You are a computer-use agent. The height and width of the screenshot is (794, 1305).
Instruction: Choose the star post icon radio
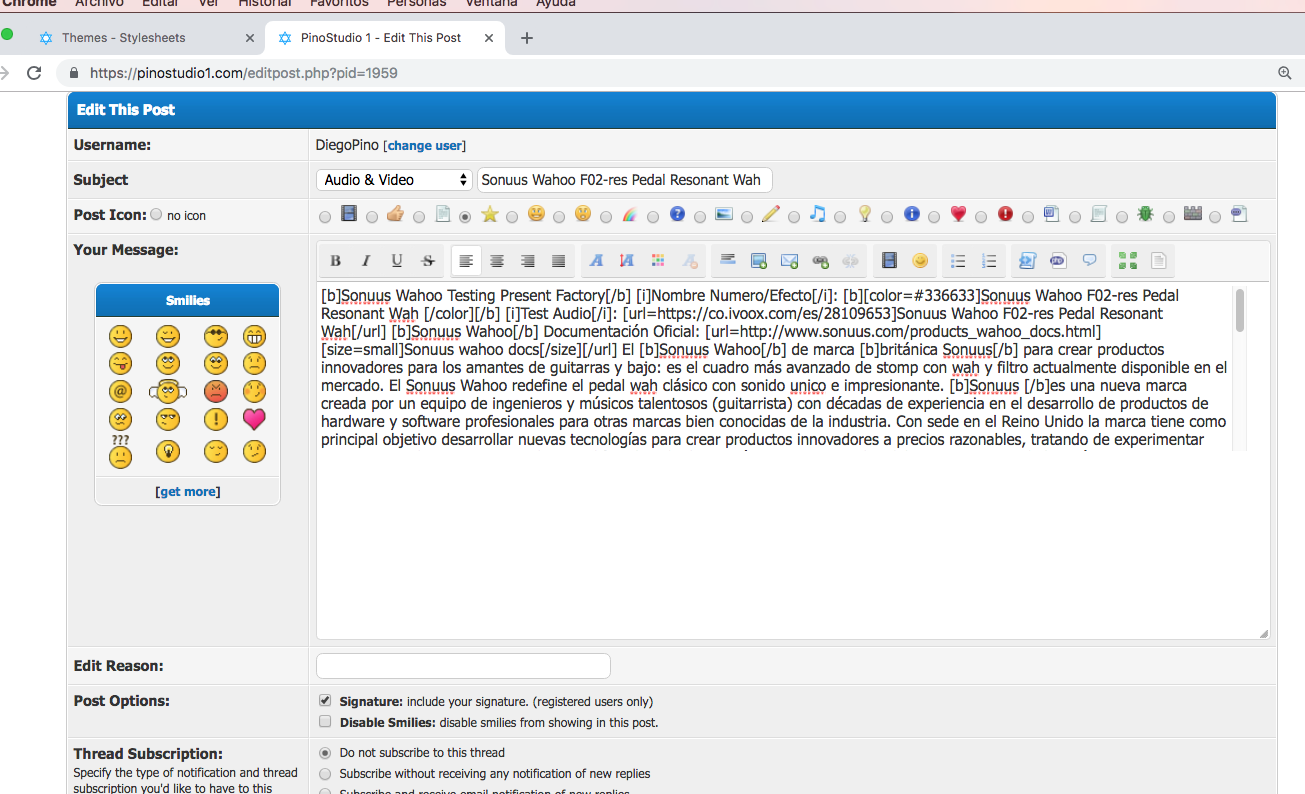pyautogui.click(x=465, y=216)
